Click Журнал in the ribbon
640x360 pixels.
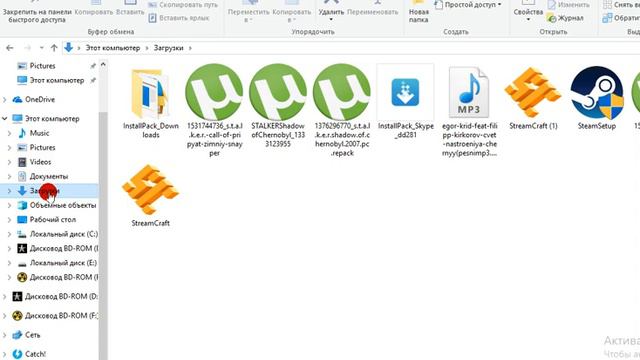566,18
